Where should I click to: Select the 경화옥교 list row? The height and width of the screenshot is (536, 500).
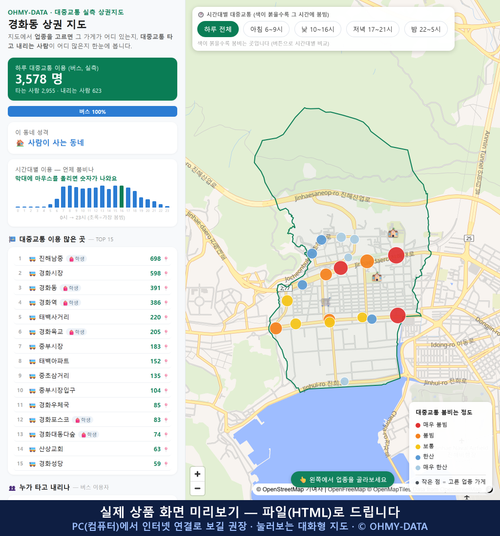click(x=93, y=332)
